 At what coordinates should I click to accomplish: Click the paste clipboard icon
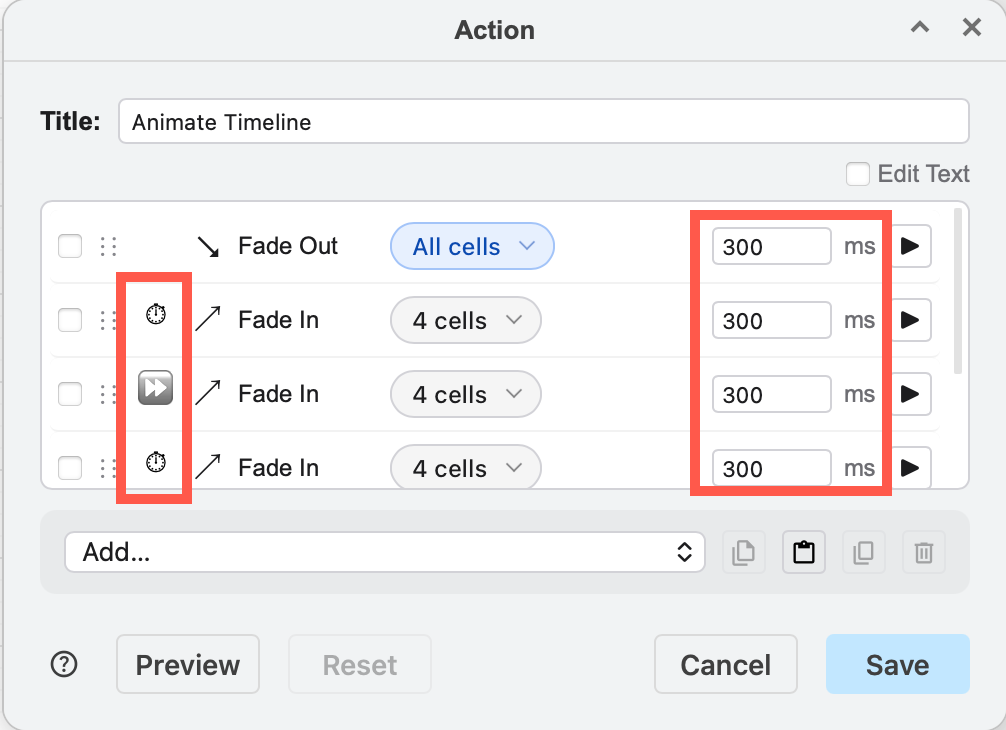(804, 552)
